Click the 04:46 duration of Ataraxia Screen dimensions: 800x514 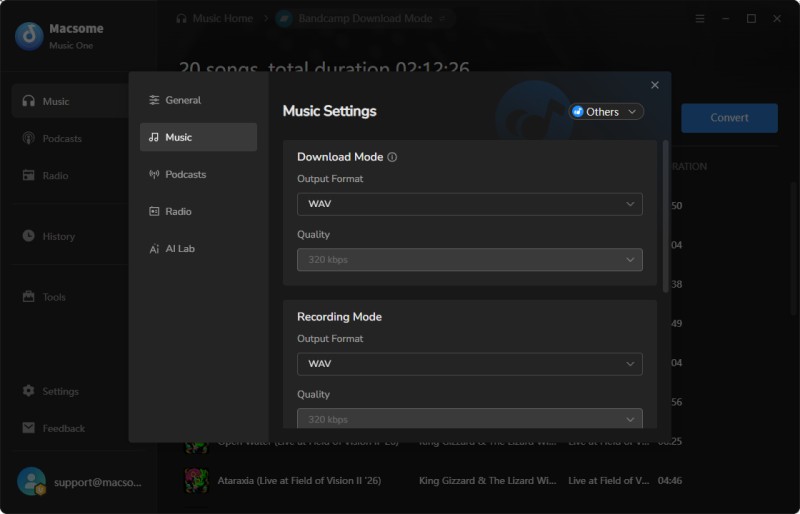[x=670, y=481]
